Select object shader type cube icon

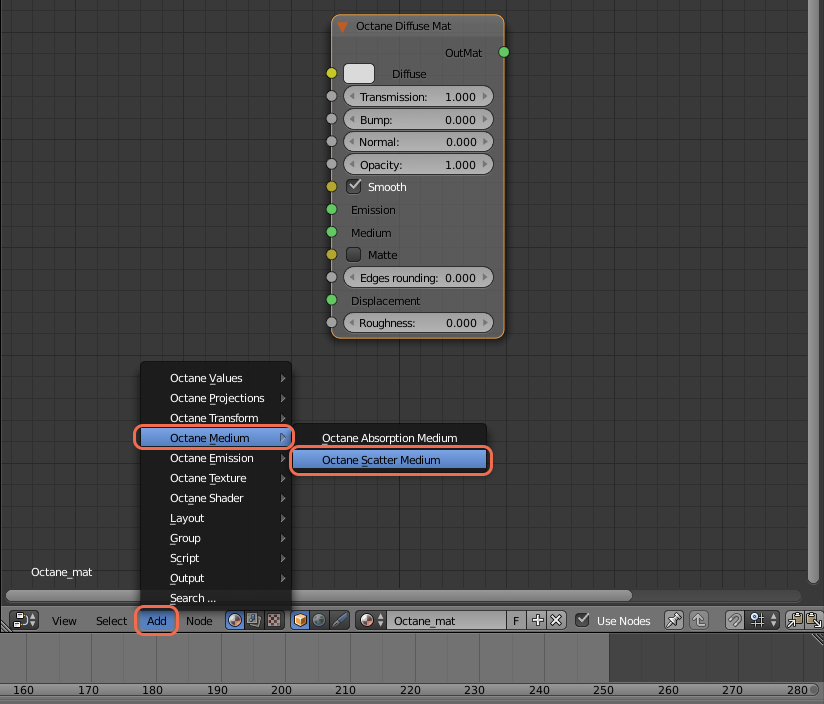(300, 620)
